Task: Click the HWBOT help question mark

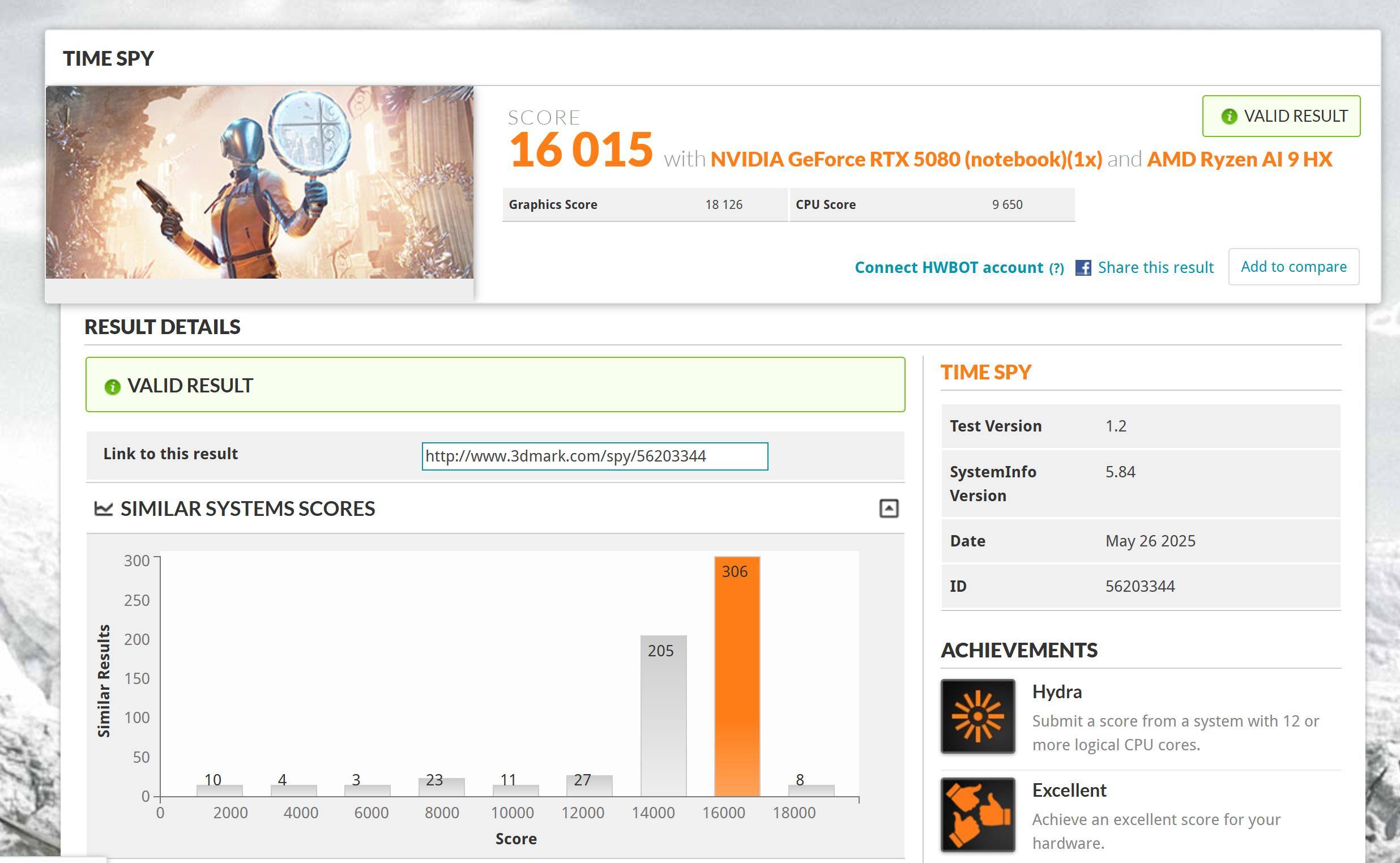Action: (1056, 268)
